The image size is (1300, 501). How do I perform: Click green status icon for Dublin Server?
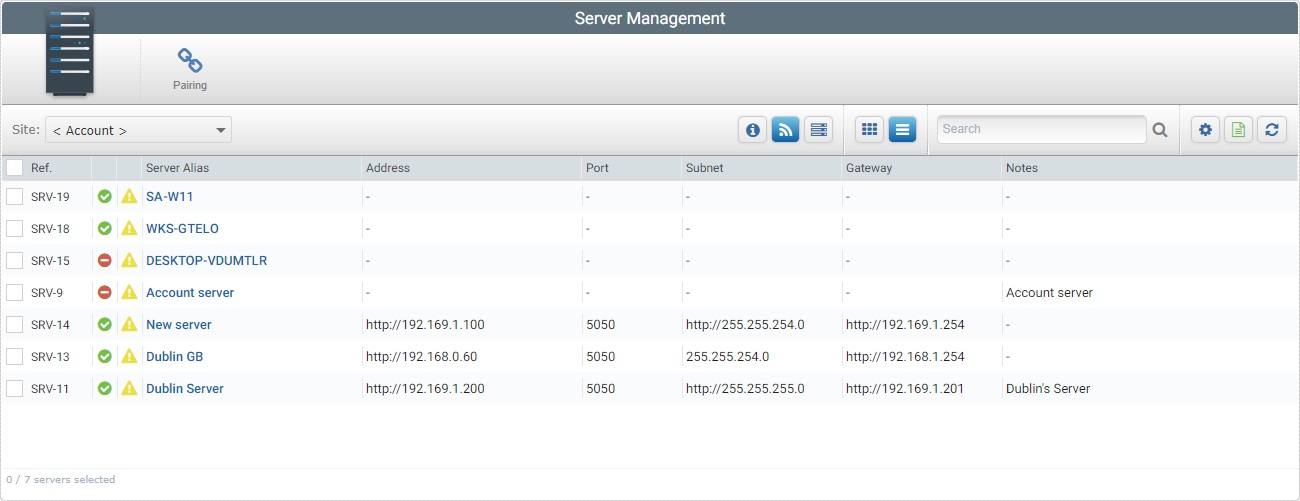(x=104, y=388)
